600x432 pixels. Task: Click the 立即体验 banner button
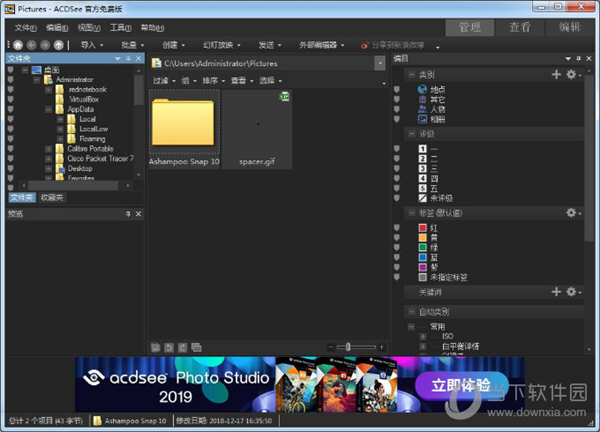tap(461, 385)
